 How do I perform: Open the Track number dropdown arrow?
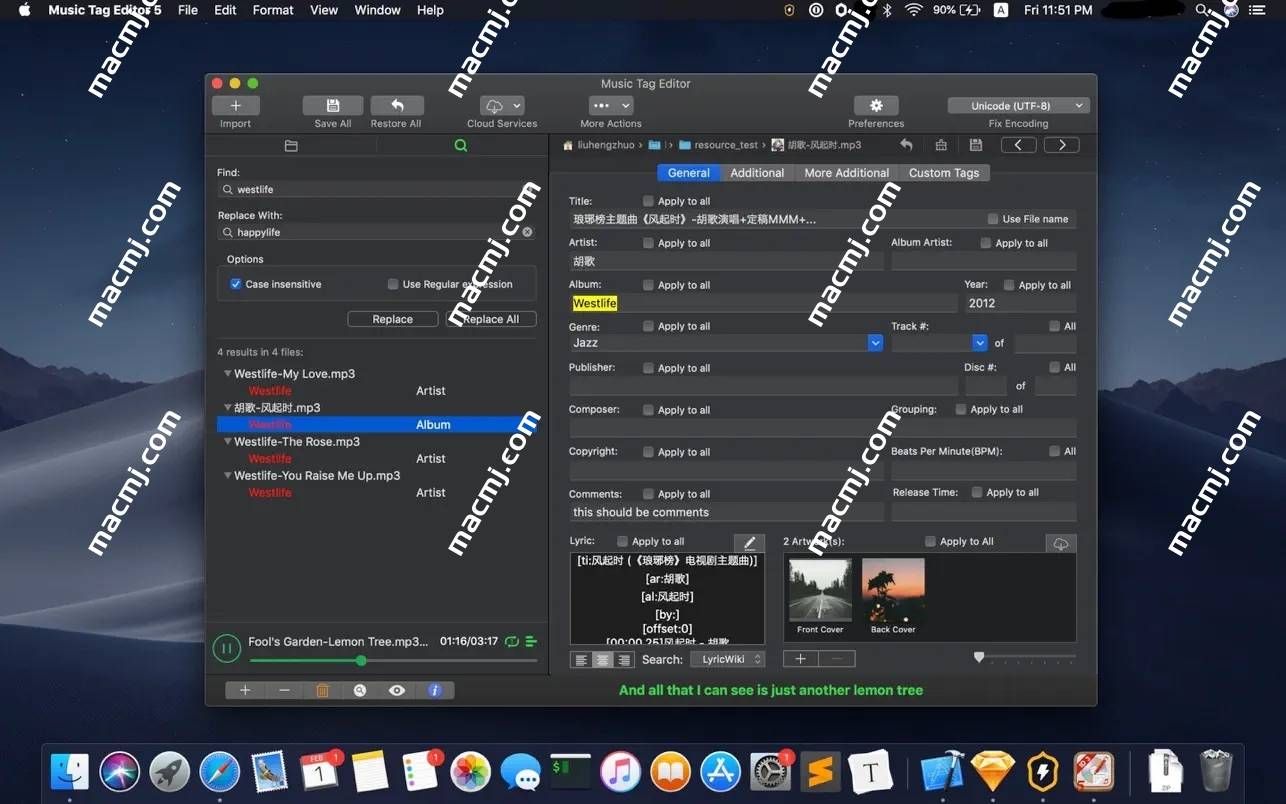(980, 343)
